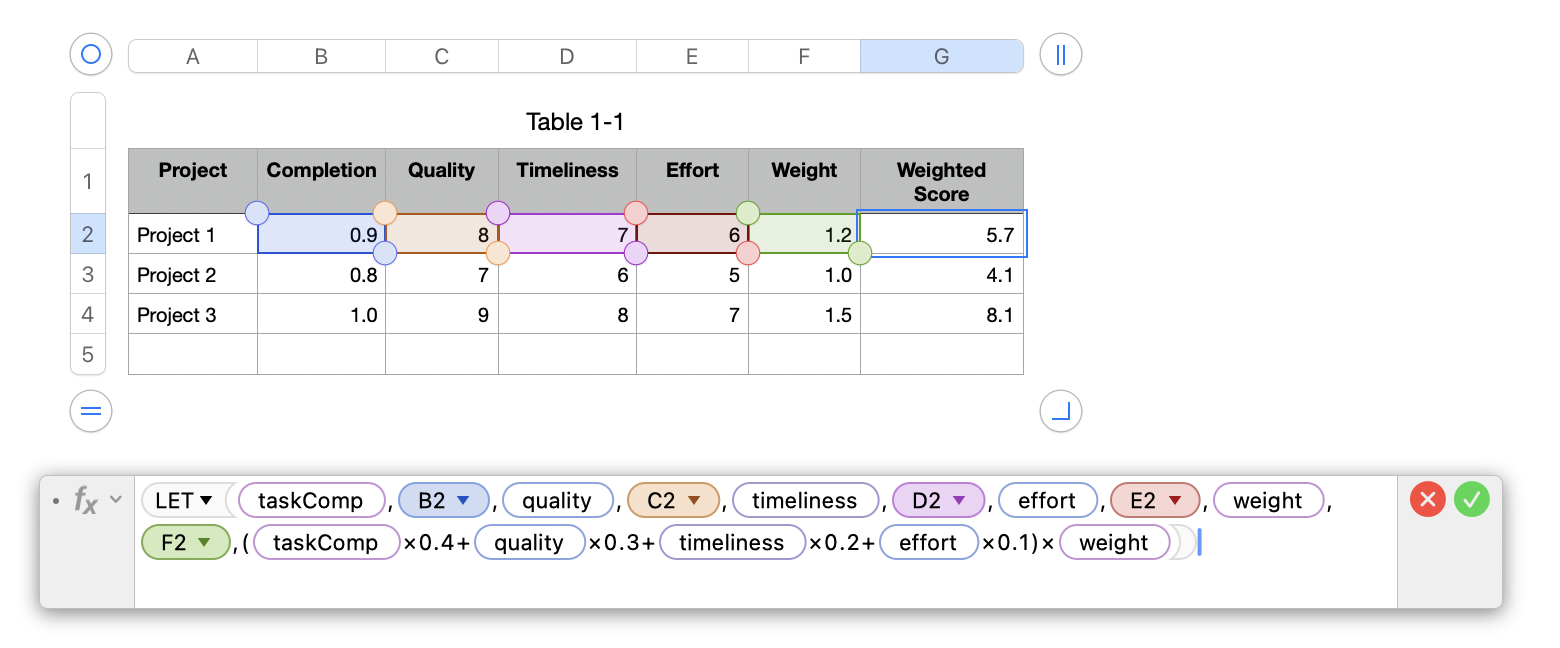
Task: Click the table select circle handle
Action: coord(90,54)
